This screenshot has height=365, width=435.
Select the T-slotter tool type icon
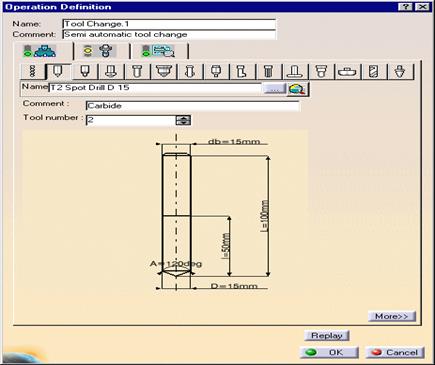295,71
